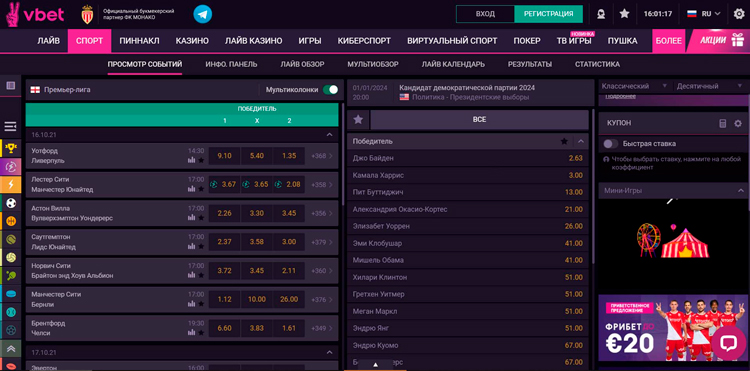Click the favorite star next to ВСЕ
This screenshot has height=371, width=750.
(358, 120)
